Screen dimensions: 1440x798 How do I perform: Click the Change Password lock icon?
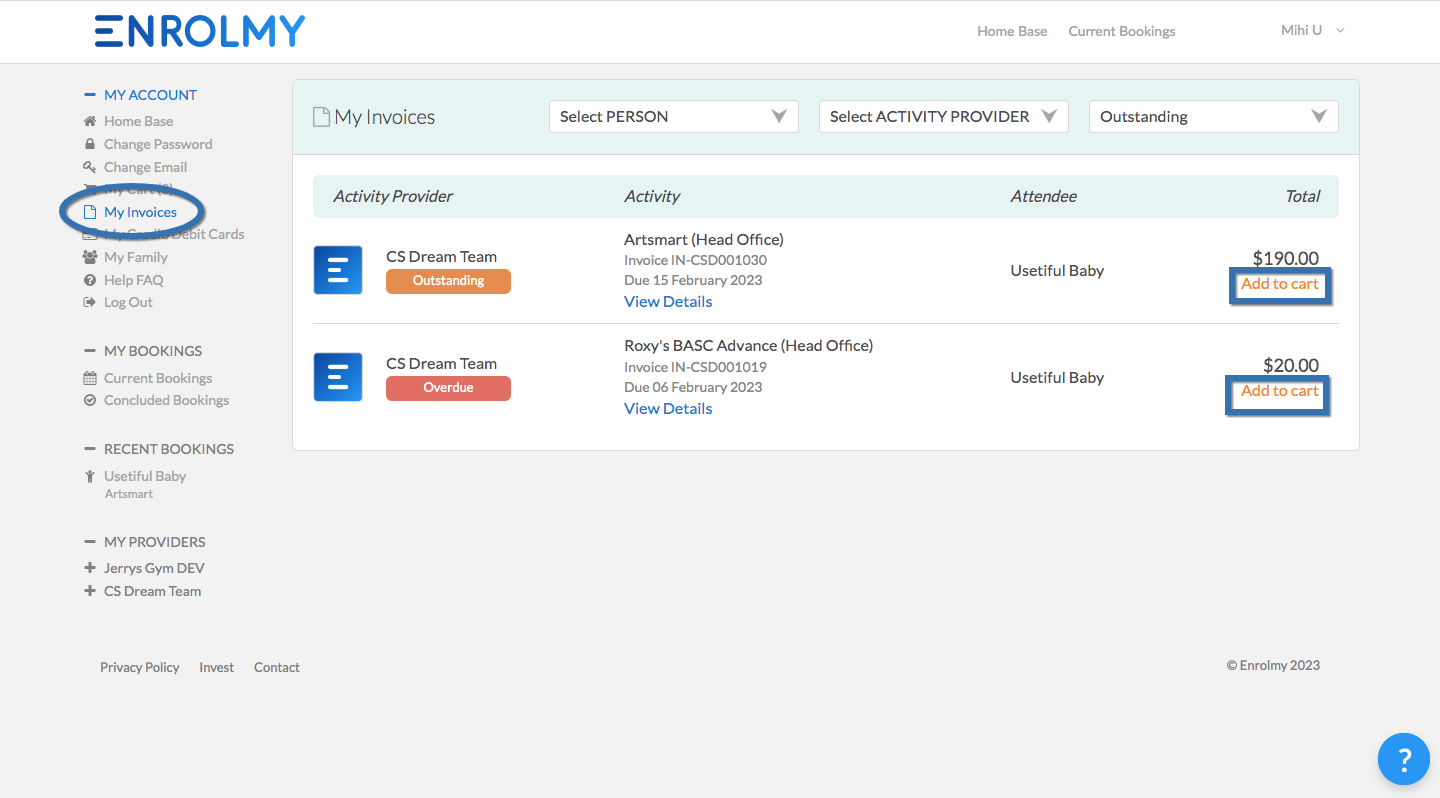tap(89, 144)
